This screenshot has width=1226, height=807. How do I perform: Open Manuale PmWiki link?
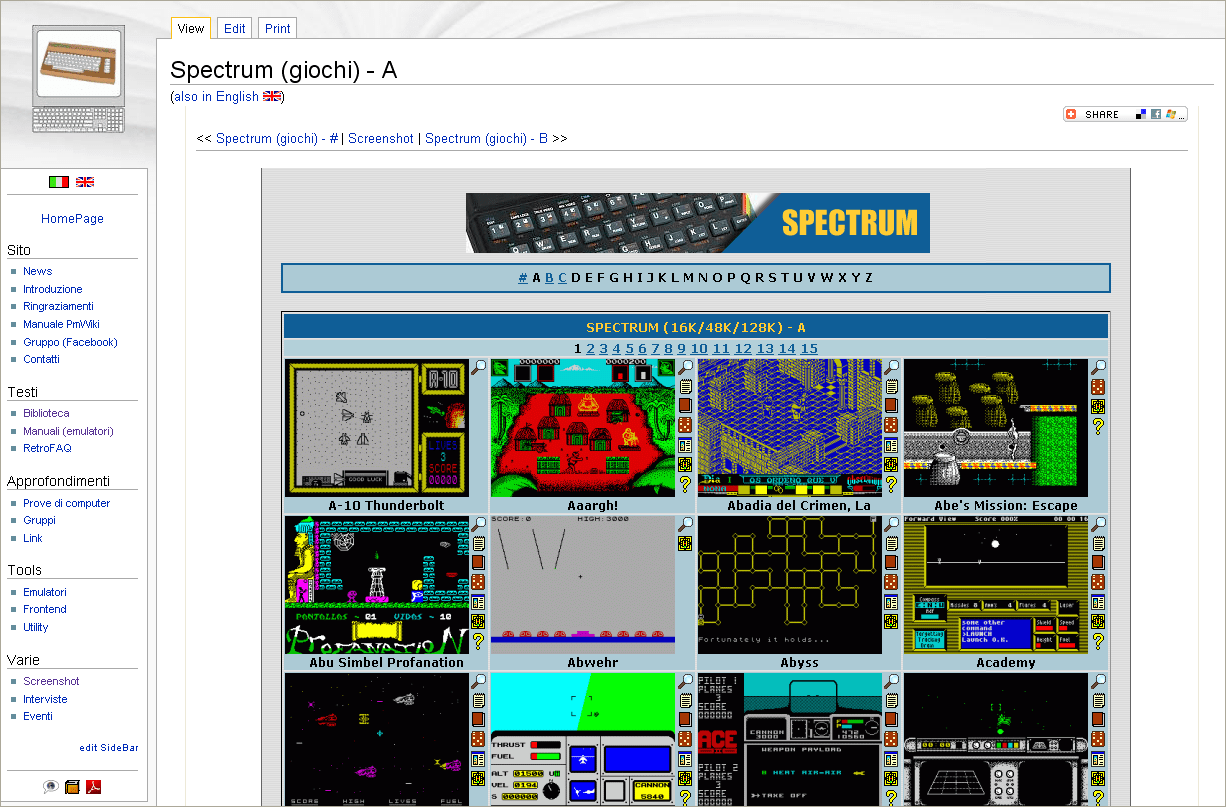[x=62, y=324]
